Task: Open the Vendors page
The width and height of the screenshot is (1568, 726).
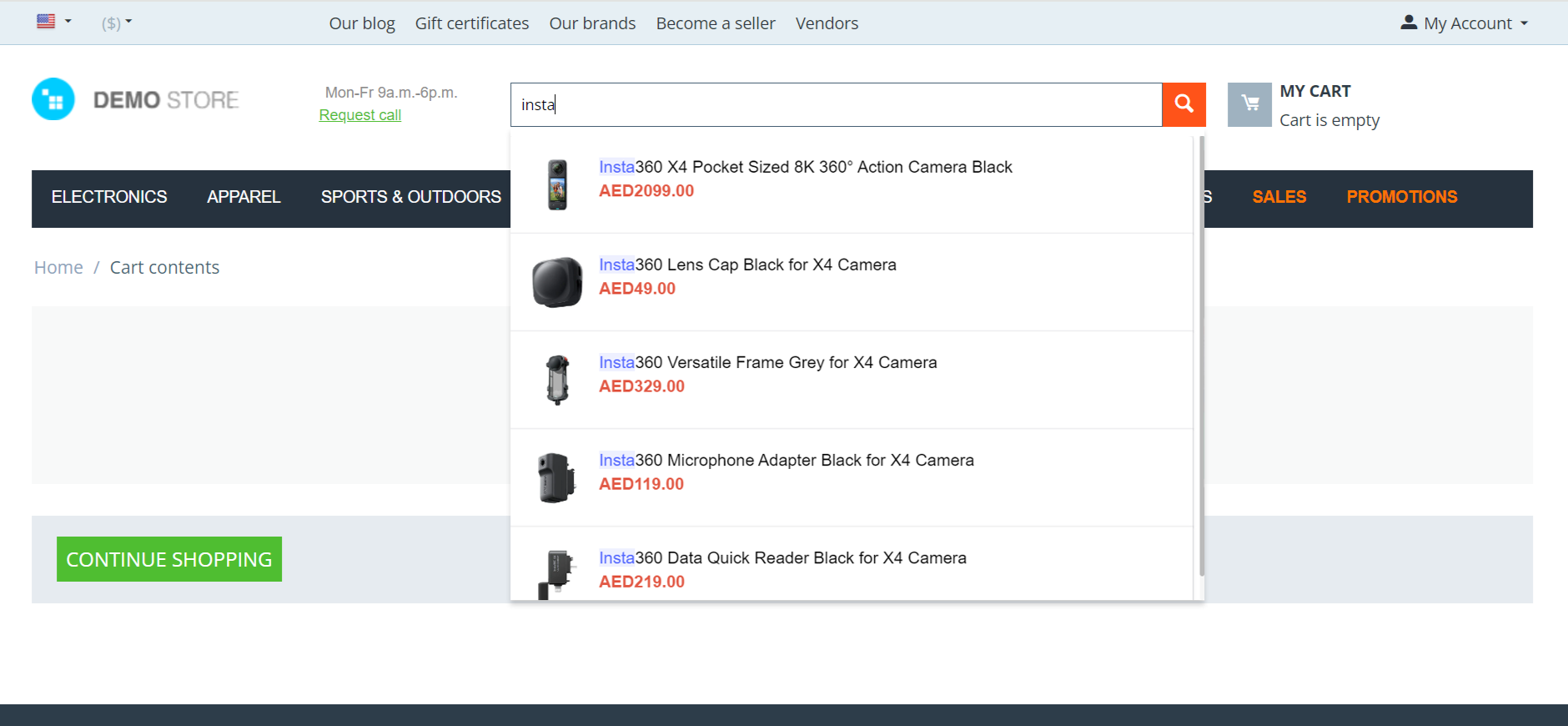Action: [827, 23]
